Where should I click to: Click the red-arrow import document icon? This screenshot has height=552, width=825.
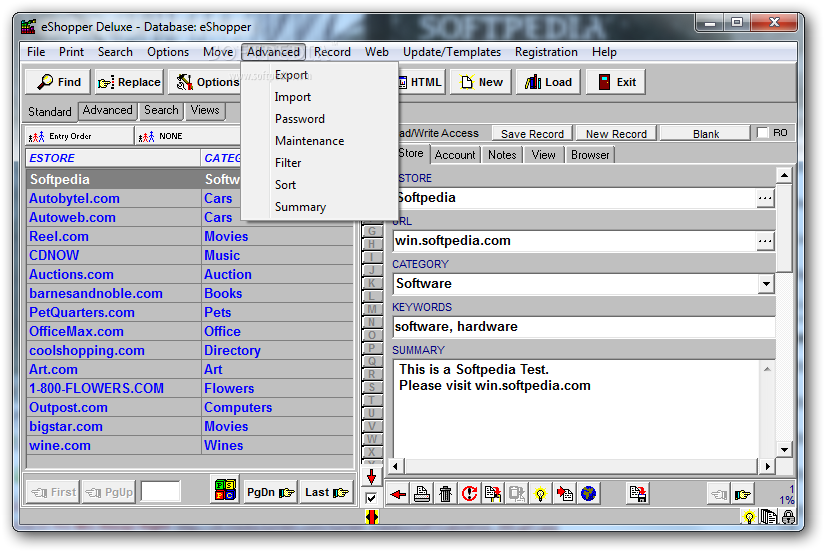565,494
